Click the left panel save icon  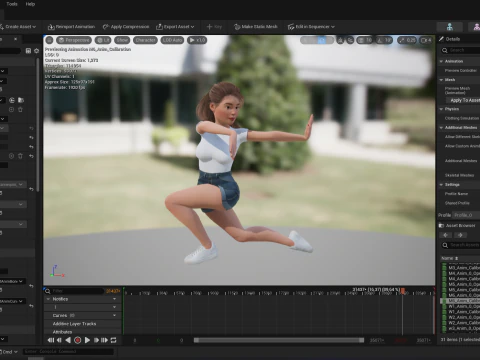[28, 51]
